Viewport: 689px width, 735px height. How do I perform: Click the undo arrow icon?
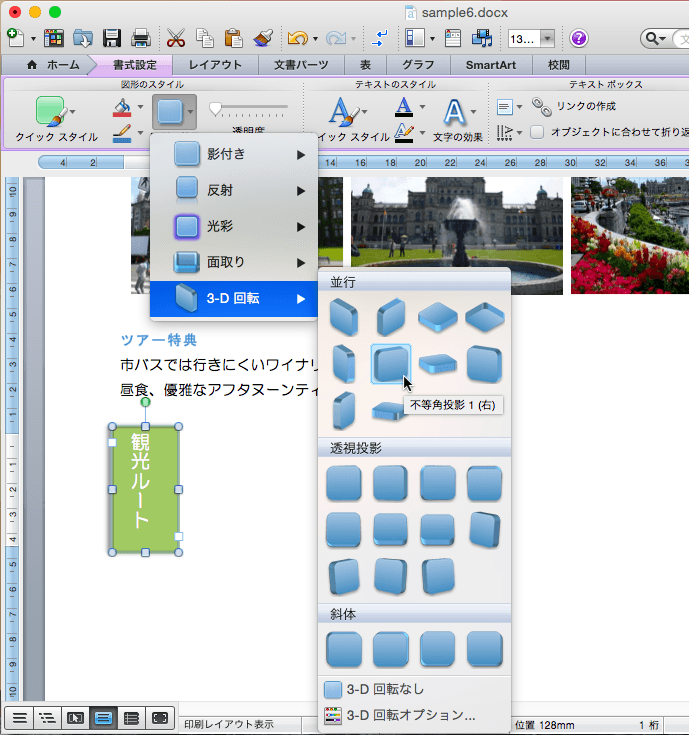(296, 39)
